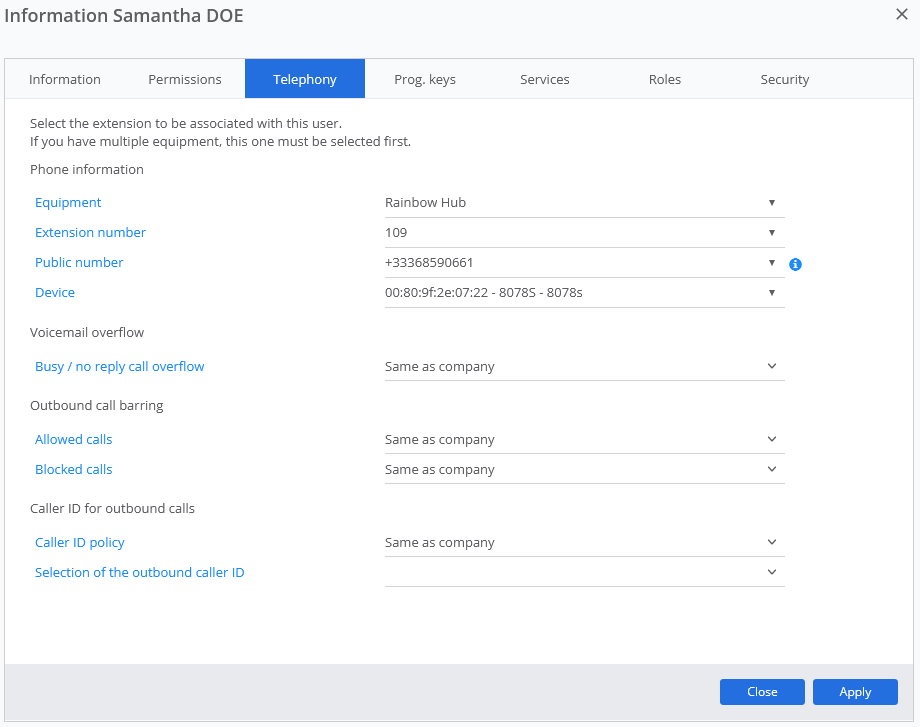Open the Equipment dropdown showing Rainbow Hub
Viewport: 920px width, 727px height.
(x=584, y=202)
